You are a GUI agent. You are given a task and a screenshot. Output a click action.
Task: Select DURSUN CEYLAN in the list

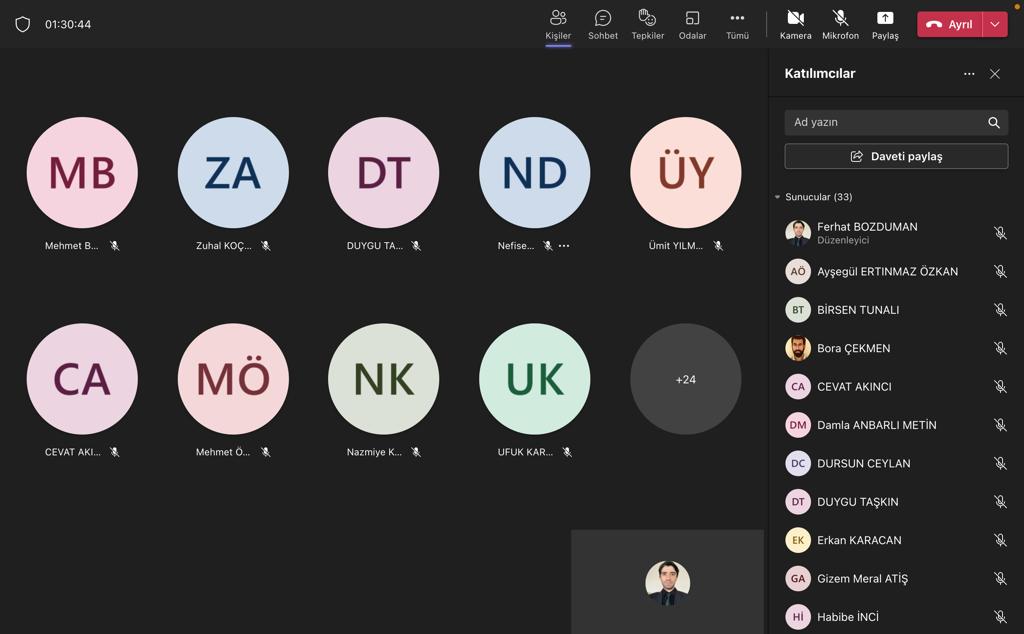pyautogui.click(x=896, y=463)
